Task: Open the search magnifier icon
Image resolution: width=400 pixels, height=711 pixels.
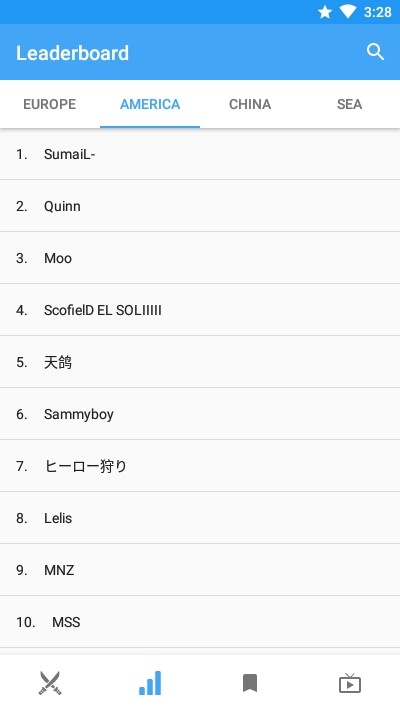Action: click(x=375, y=52)
